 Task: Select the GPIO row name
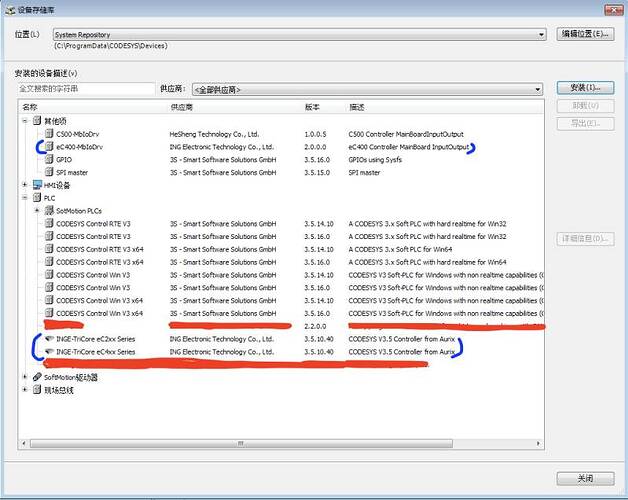(64, 159)
